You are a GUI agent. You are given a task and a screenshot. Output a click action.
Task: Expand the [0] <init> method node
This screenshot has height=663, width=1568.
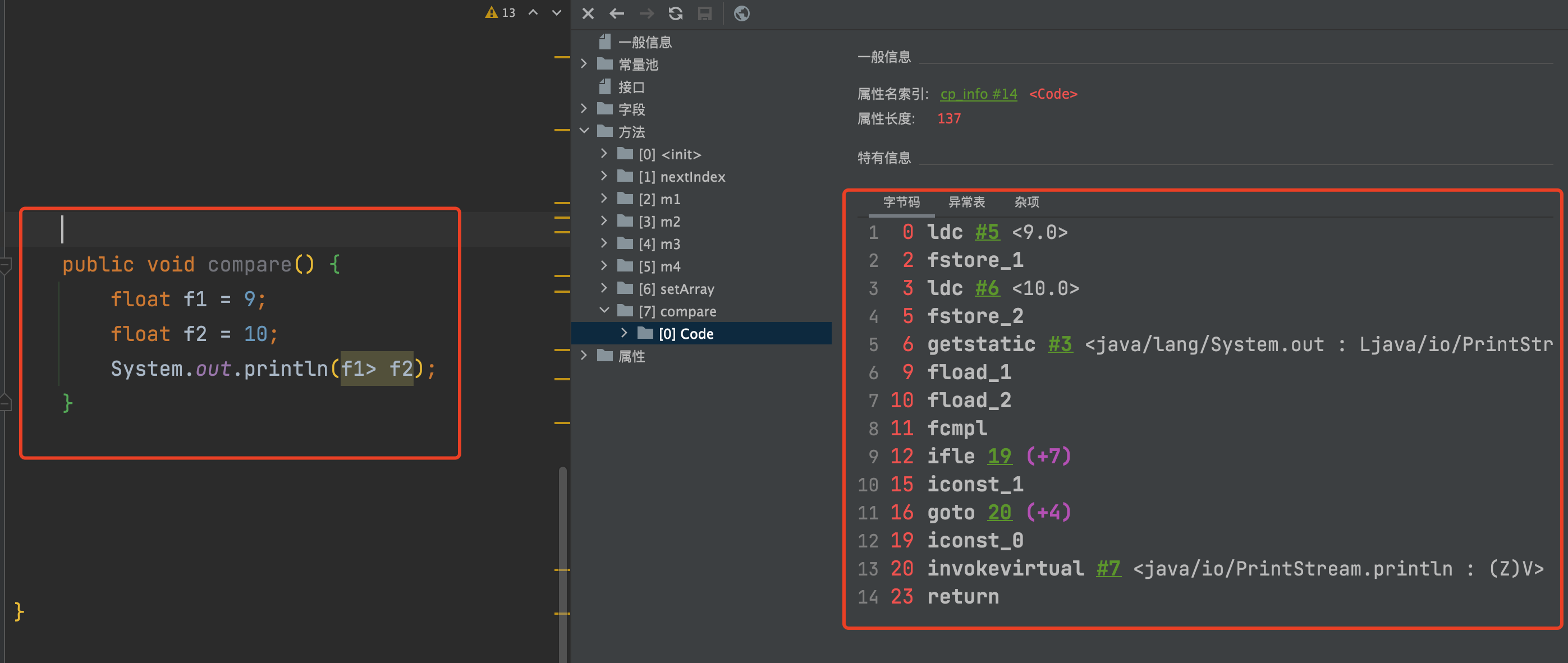(604, 154)
